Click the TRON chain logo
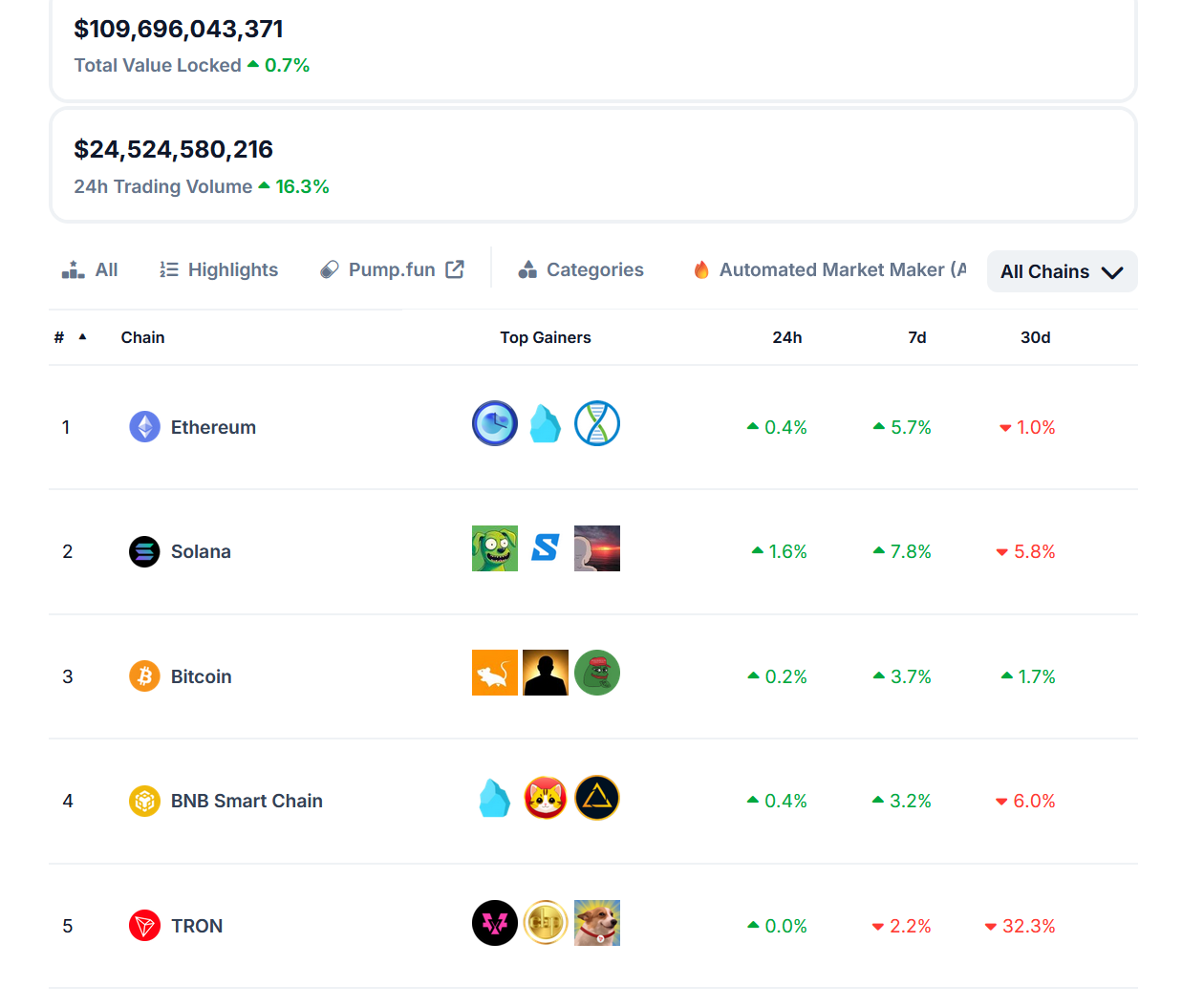The image size is (1204, 1007). click(x=144, y=925)
